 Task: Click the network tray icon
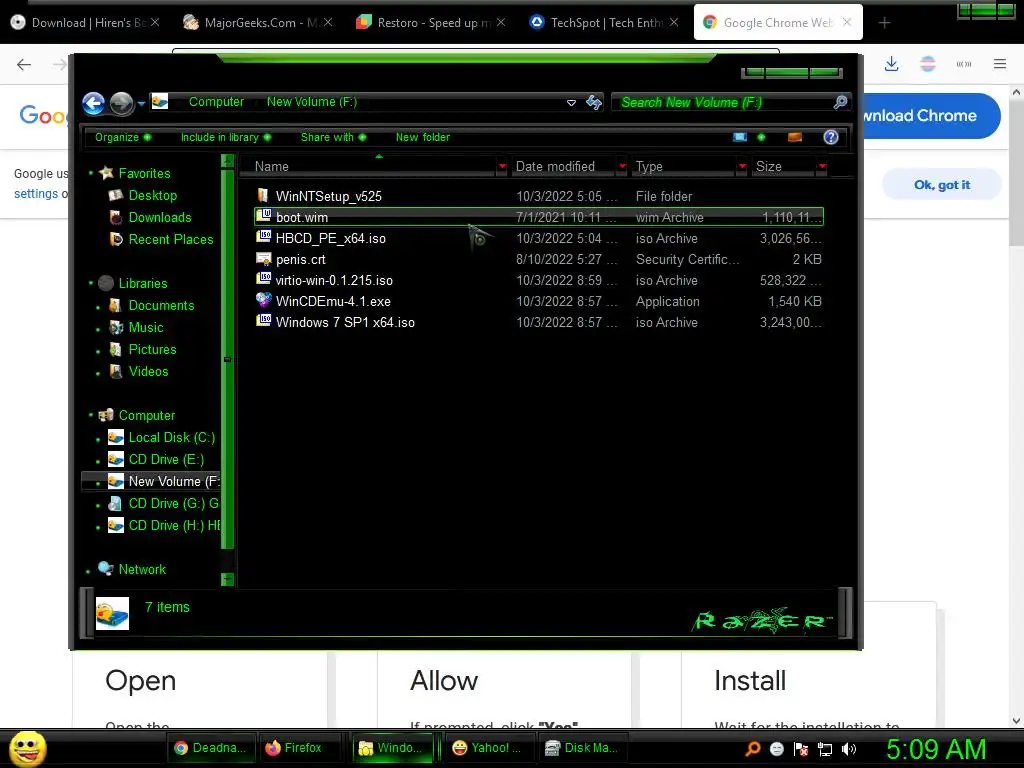click(825, 749)
